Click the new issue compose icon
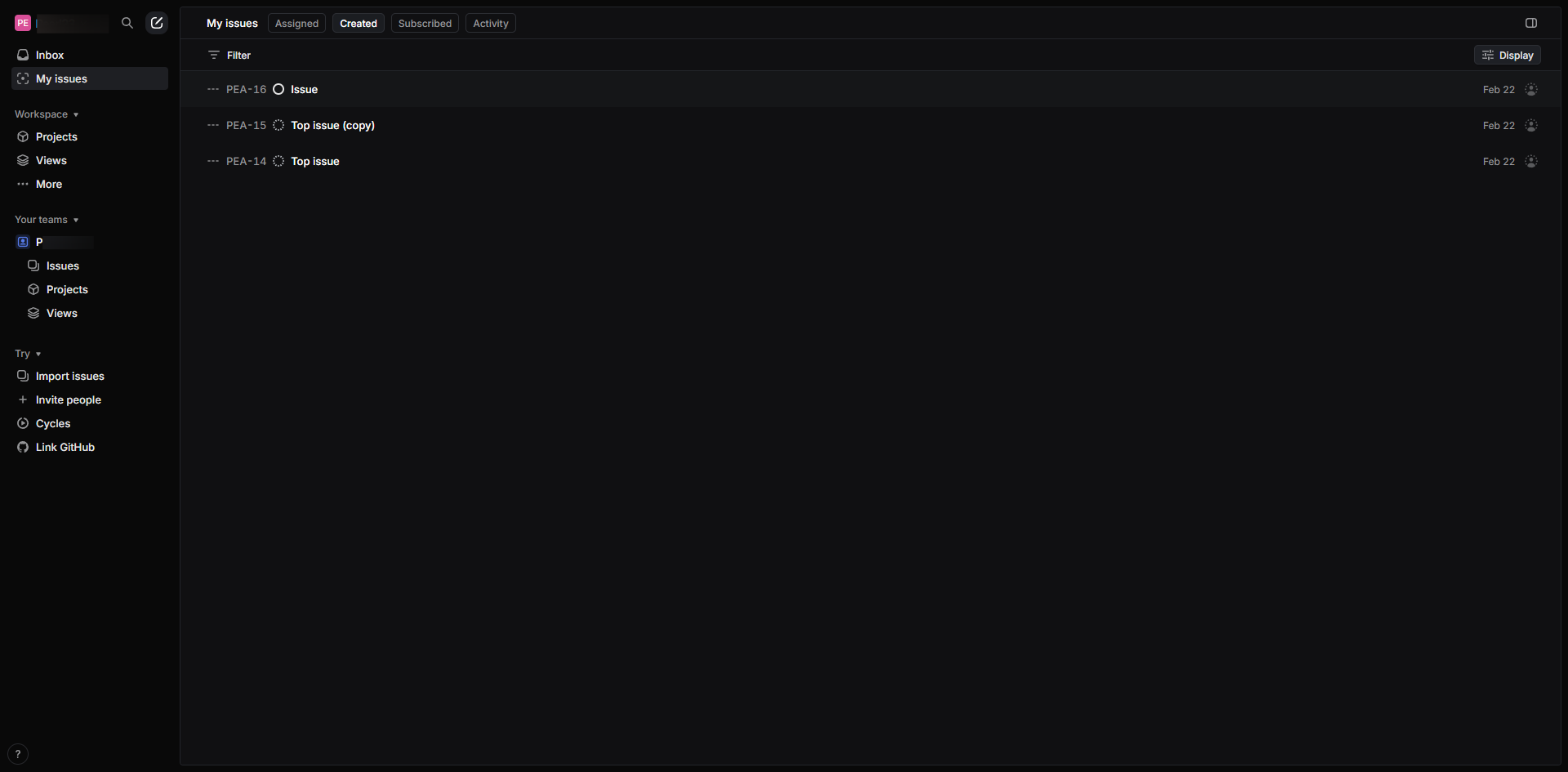Image resolution: width=1568 pixels, height=772 pixels. tap(157, 23)
